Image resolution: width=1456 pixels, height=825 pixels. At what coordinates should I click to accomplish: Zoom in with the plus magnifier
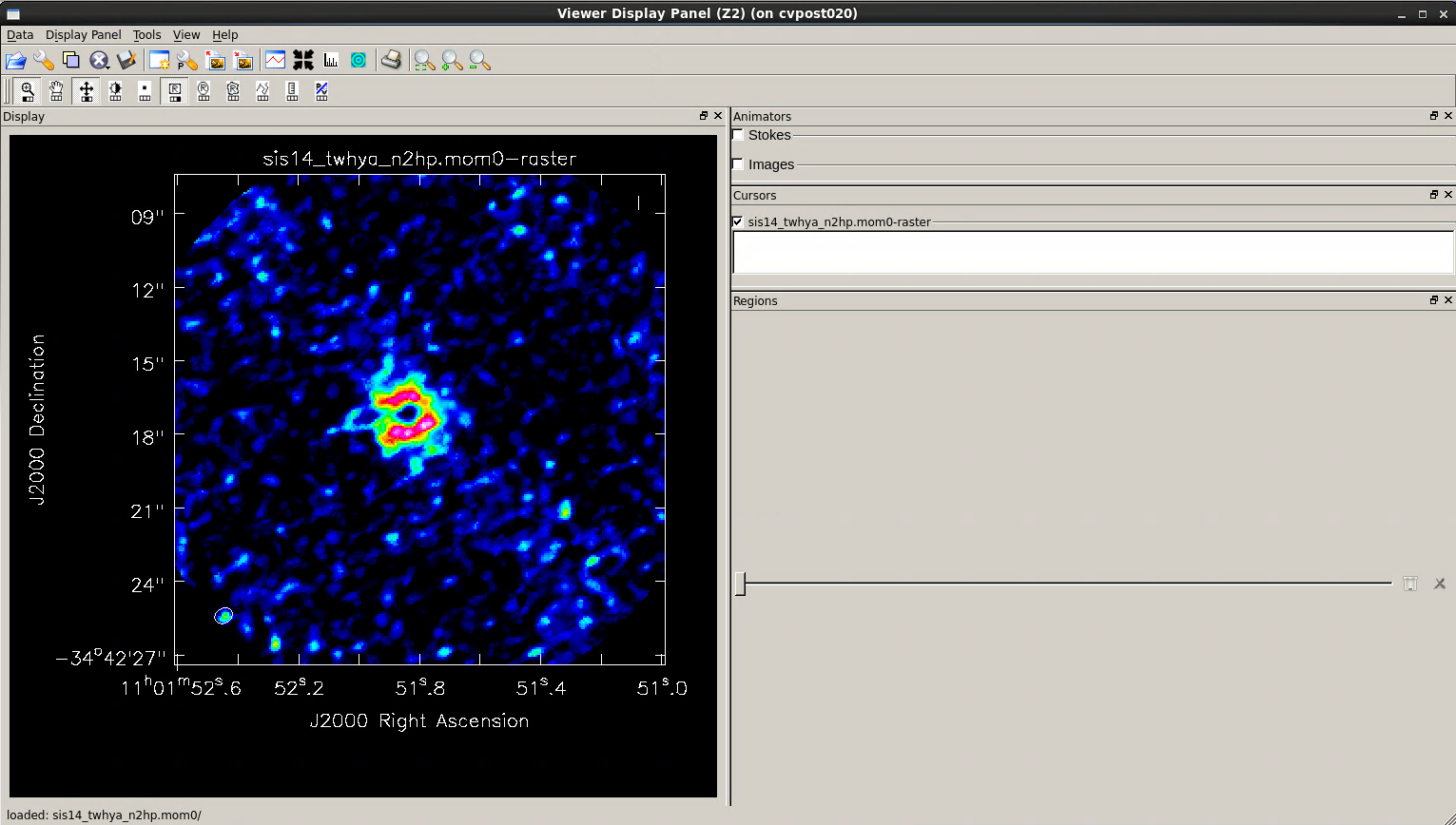(452, 61)
